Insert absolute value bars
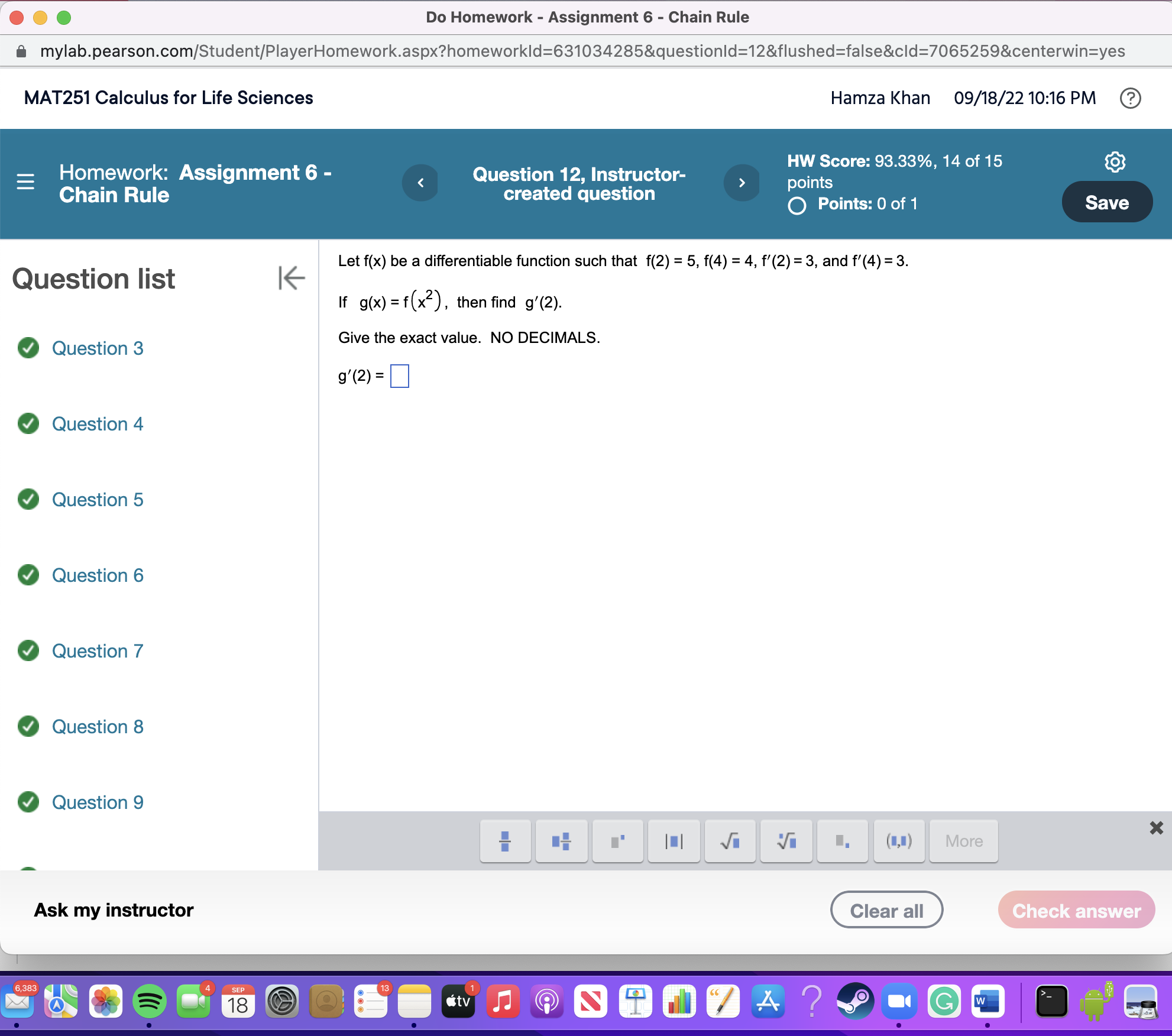The height and width of the screenshot is (1036, 1172). 674,841
